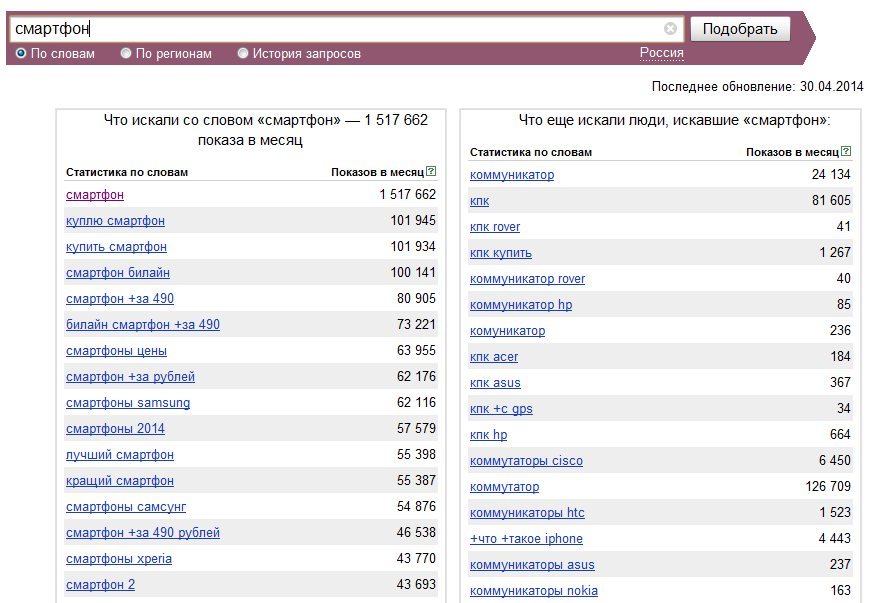Open the 'смартфон билайн' keyword link
The height and width of the screenshot is (603, 892).
coord(118,272)
